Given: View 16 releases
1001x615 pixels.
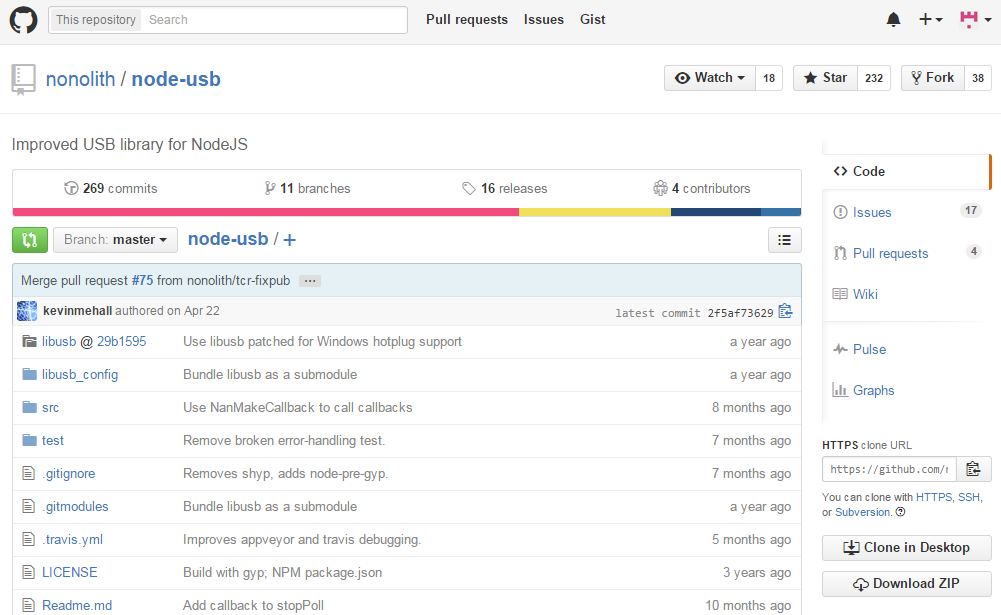Looking at the screenshot, I should coord(504,188).
